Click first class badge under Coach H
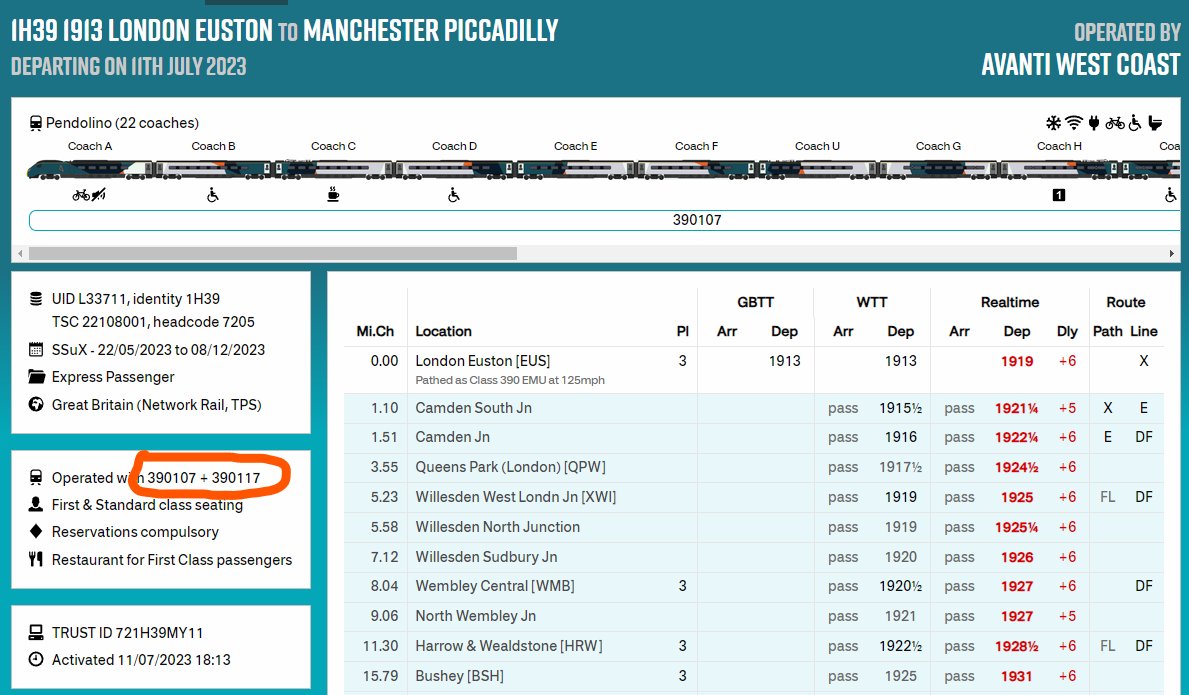The height and width of the screenshot is (695, 1189). click(1059, 196)
